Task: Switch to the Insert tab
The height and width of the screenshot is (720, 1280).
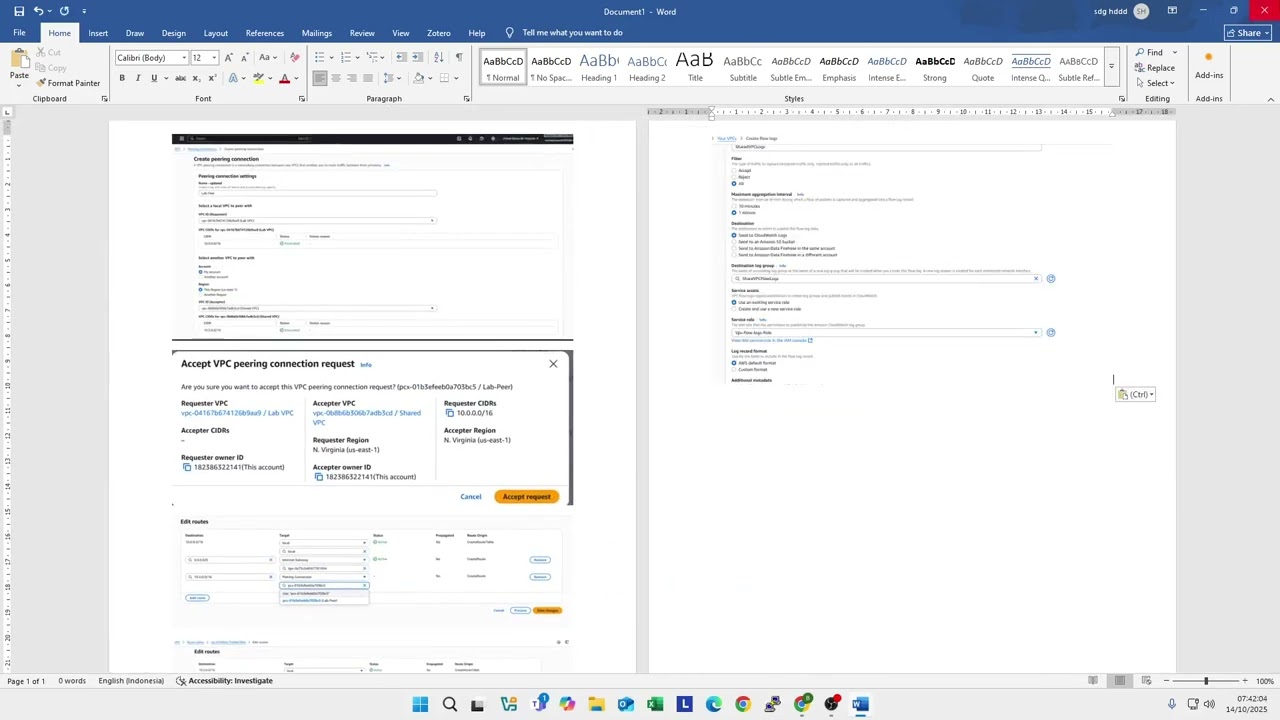Action: click(x=98, y=33)
